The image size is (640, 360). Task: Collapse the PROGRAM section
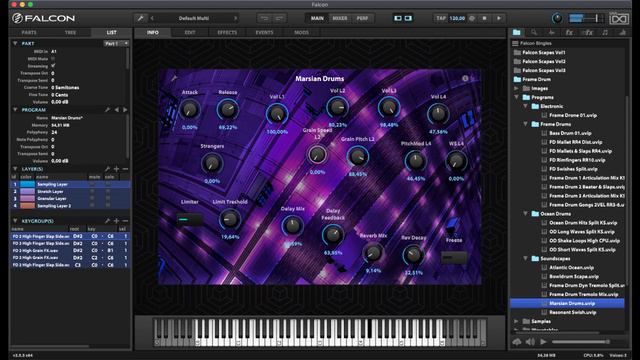pyautogui.click(x=15, y=110)
